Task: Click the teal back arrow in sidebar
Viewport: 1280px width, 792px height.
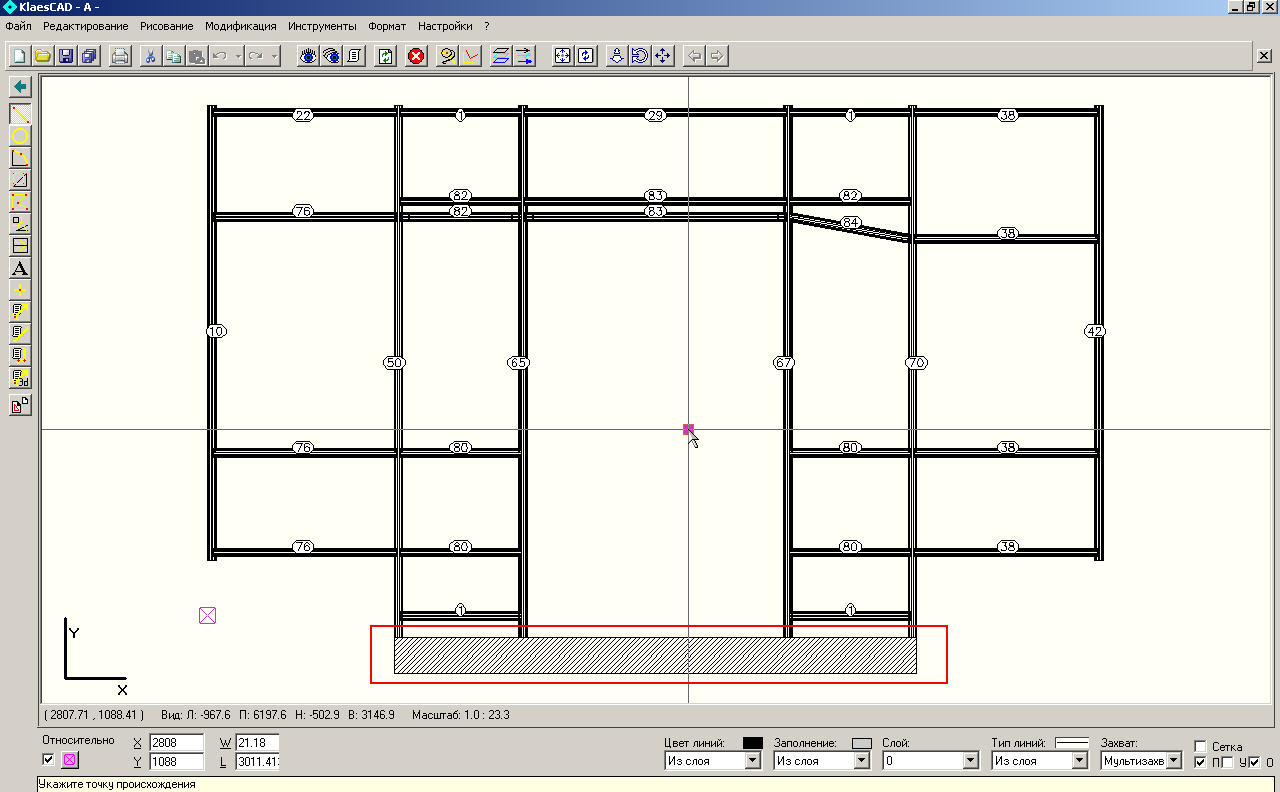Action: pyautogui.click(x=20, y=87)
